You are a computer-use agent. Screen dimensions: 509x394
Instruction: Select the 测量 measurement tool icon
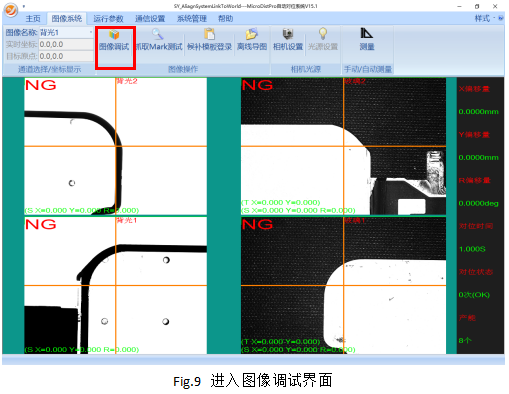[367, 33]
